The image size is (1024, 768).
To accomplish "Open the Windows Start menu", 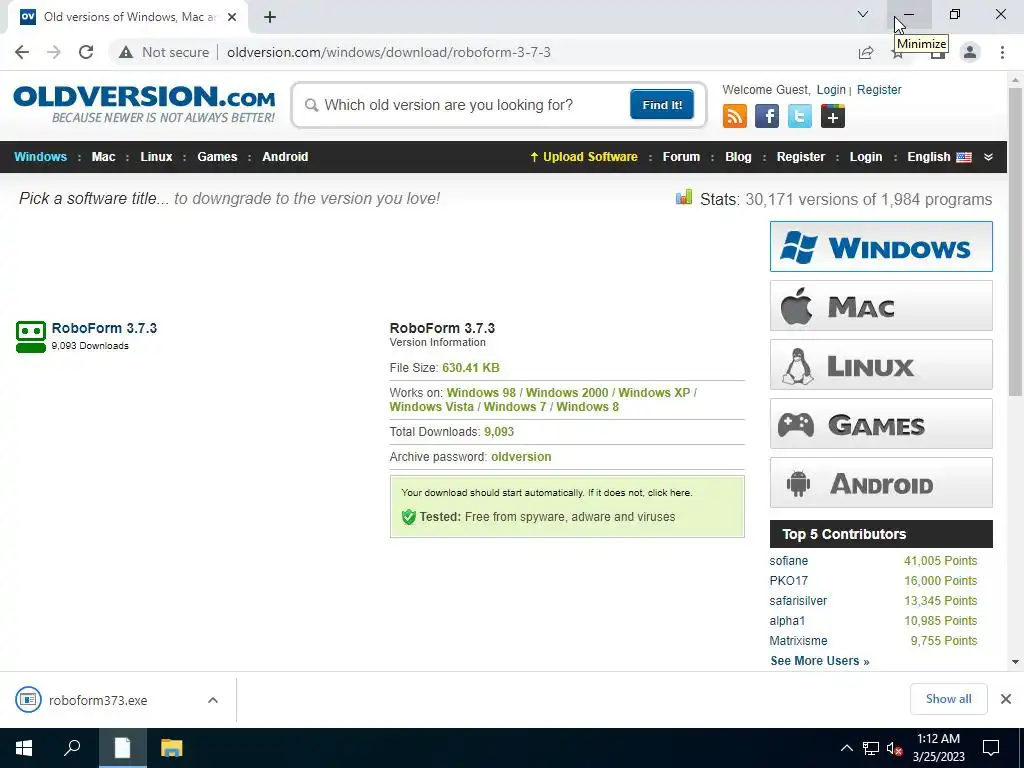I will point(24,748).
